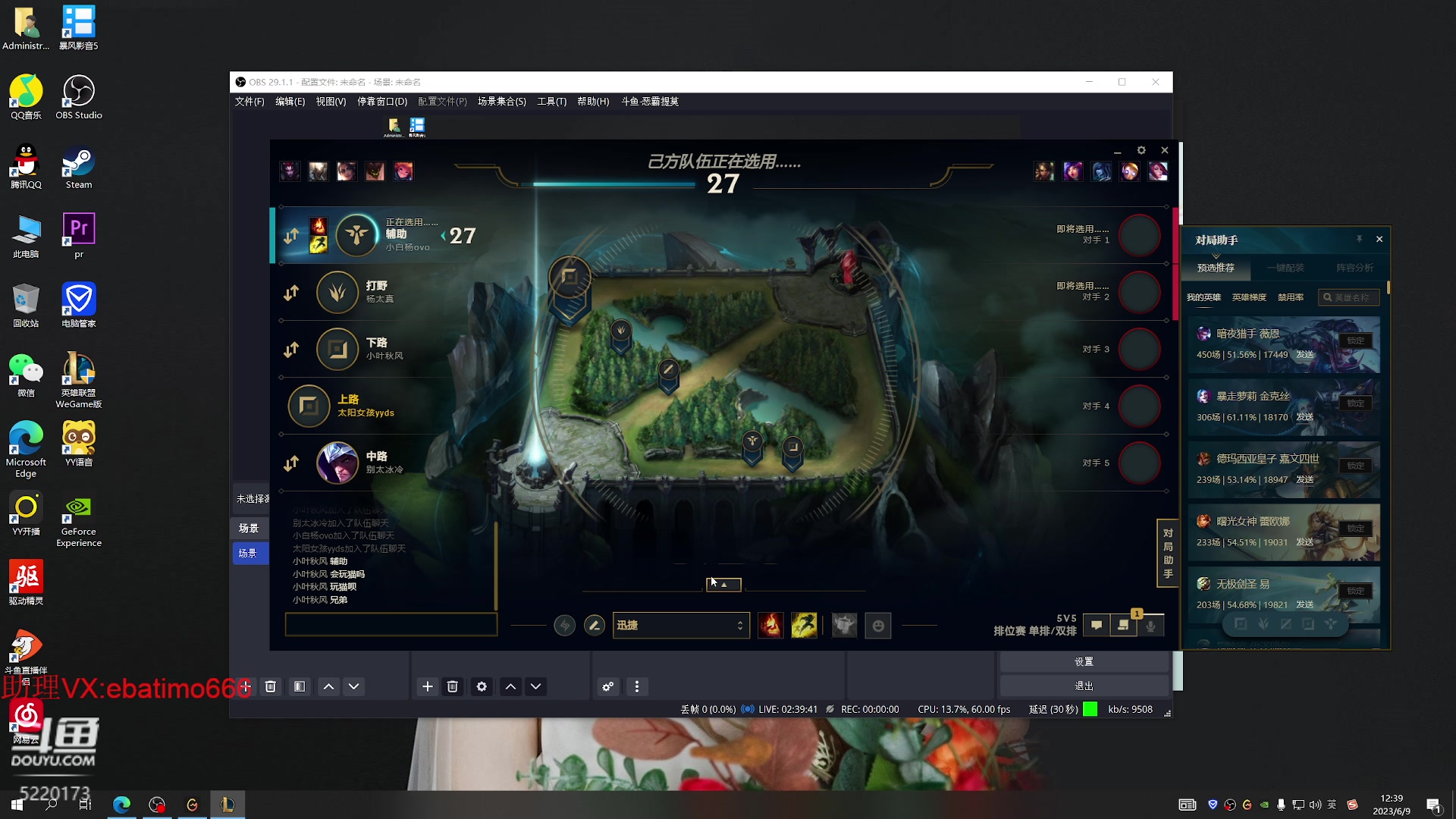This screenshot has width=1456, height=819.
Task: Toggle the mission scroll panel button
Action: coord(1124,626)
